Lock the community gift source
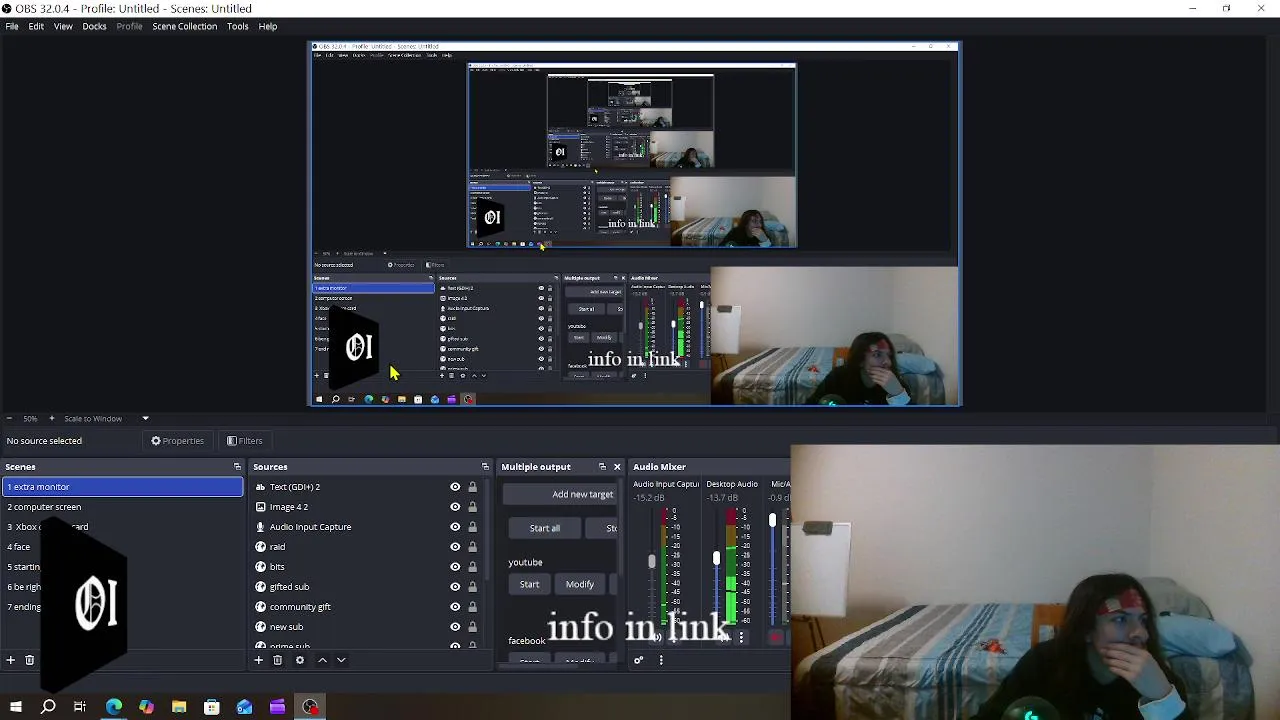The width and height of the screenshot is (1280, 720). pos(472,607)
